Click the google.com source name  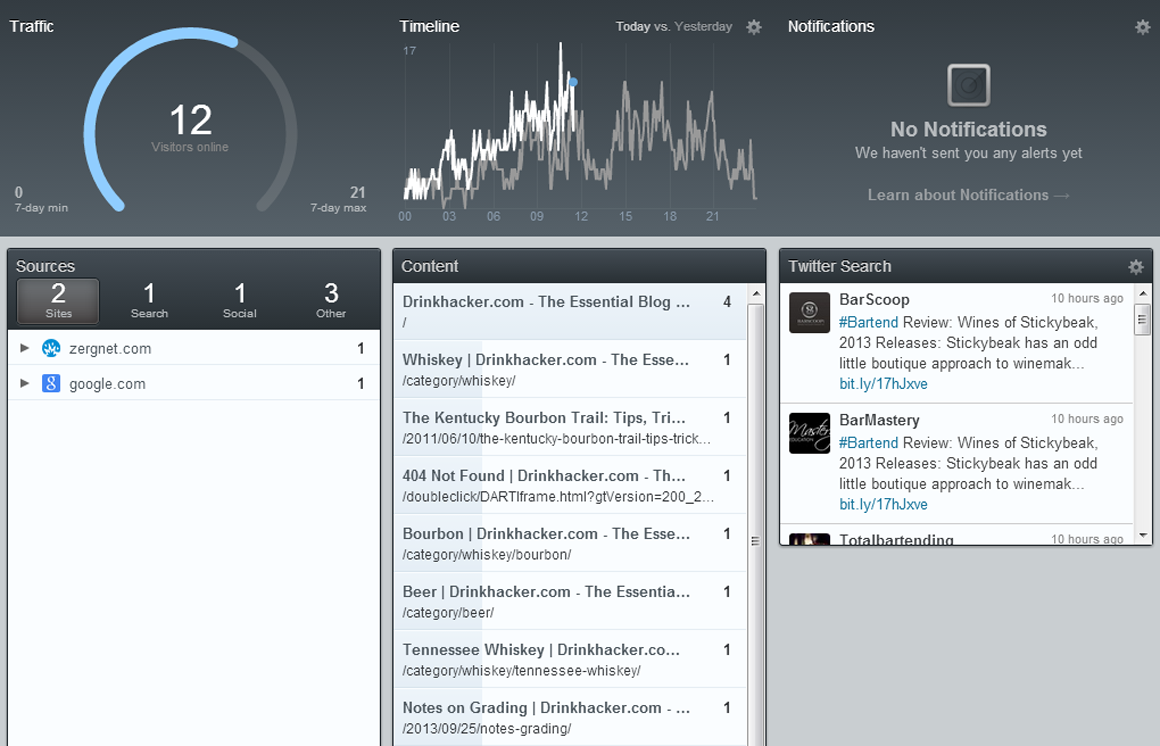pyautogui.click(x=107, y=384)
